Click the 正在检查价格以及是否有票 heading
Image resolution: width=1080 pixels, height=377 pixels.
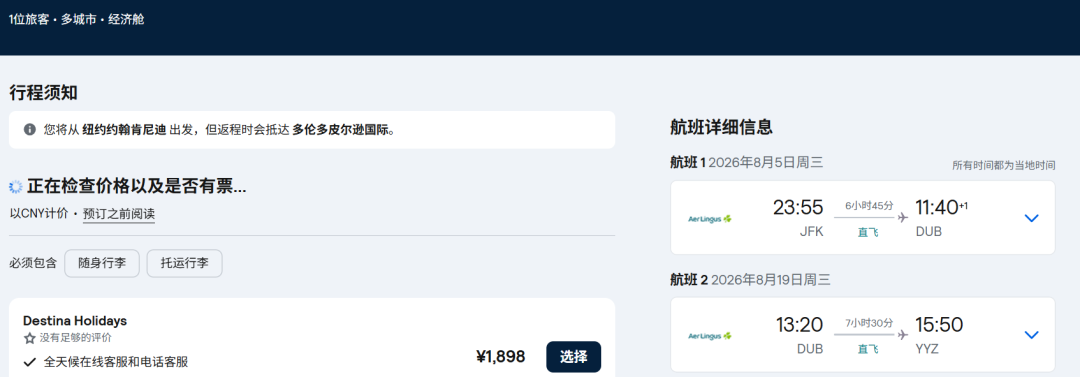136,187
